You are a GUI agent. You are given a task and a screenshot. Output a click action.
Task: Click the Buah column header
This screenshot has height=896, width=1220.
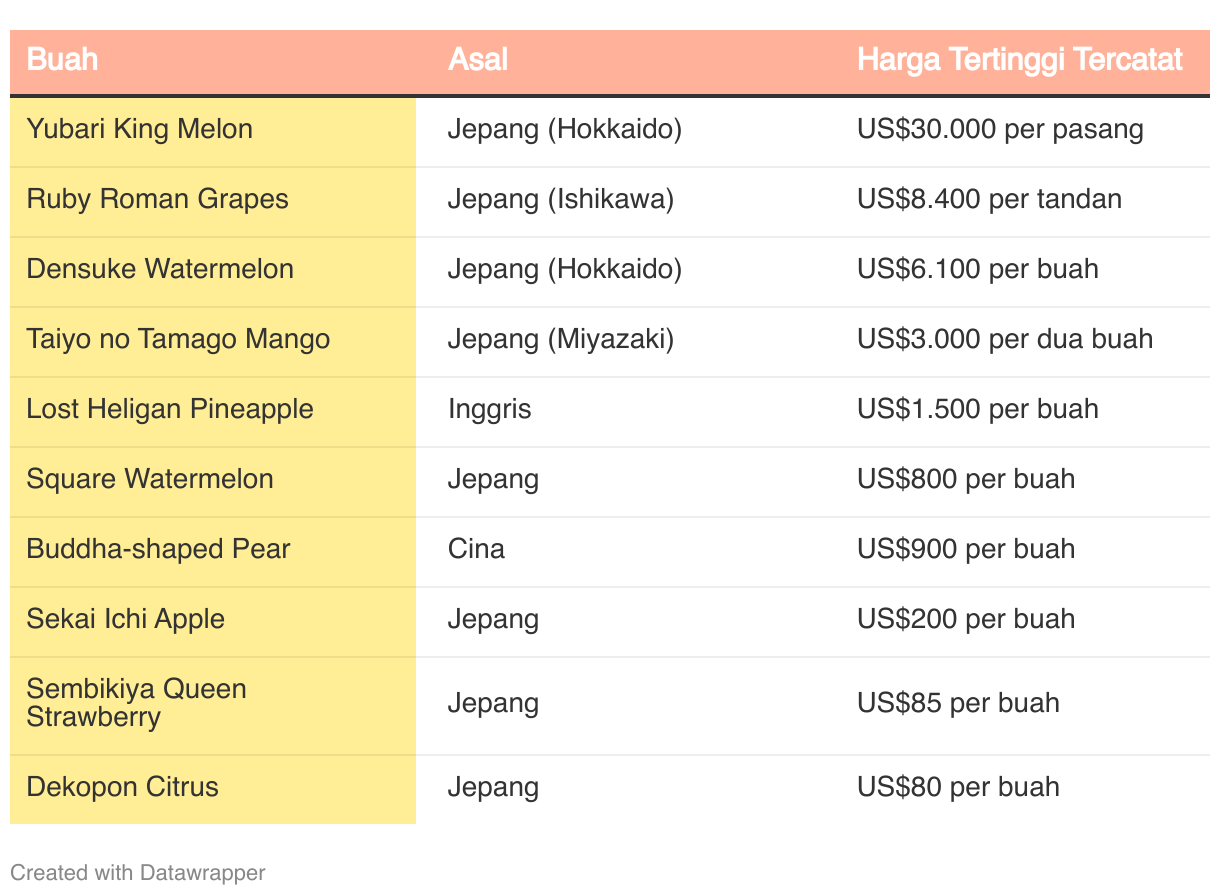tap(62, 60)
